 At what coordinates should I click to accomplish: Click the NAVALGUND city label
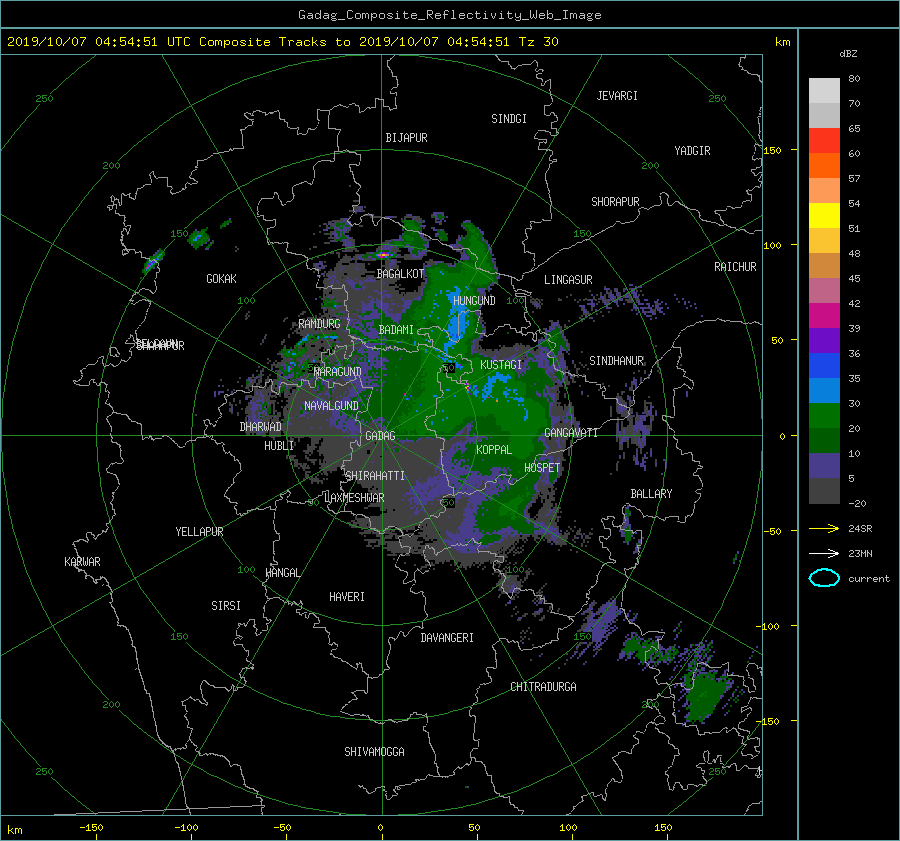(x=331, y=406)
